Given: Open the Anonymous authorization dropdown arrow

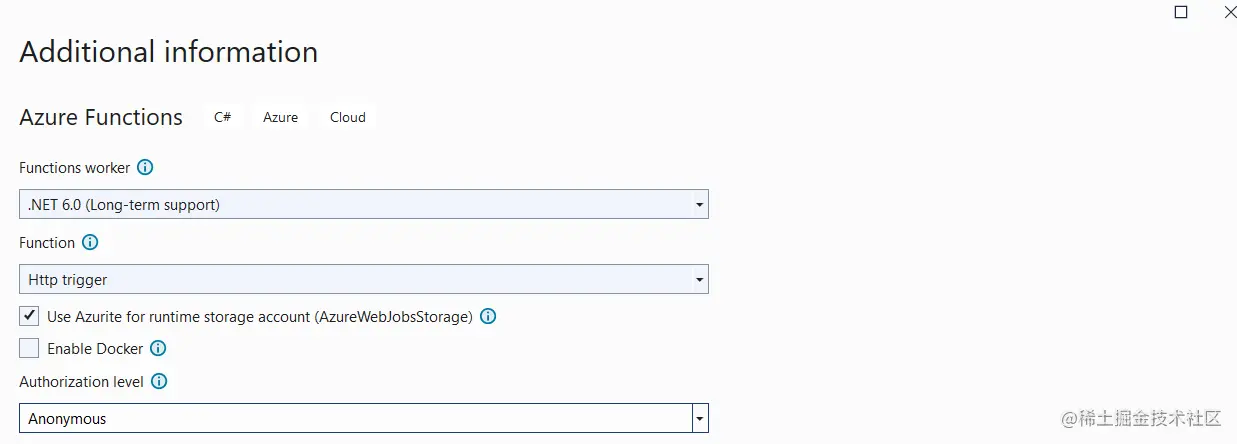Looking at the screenshot, I should point(700,418).
